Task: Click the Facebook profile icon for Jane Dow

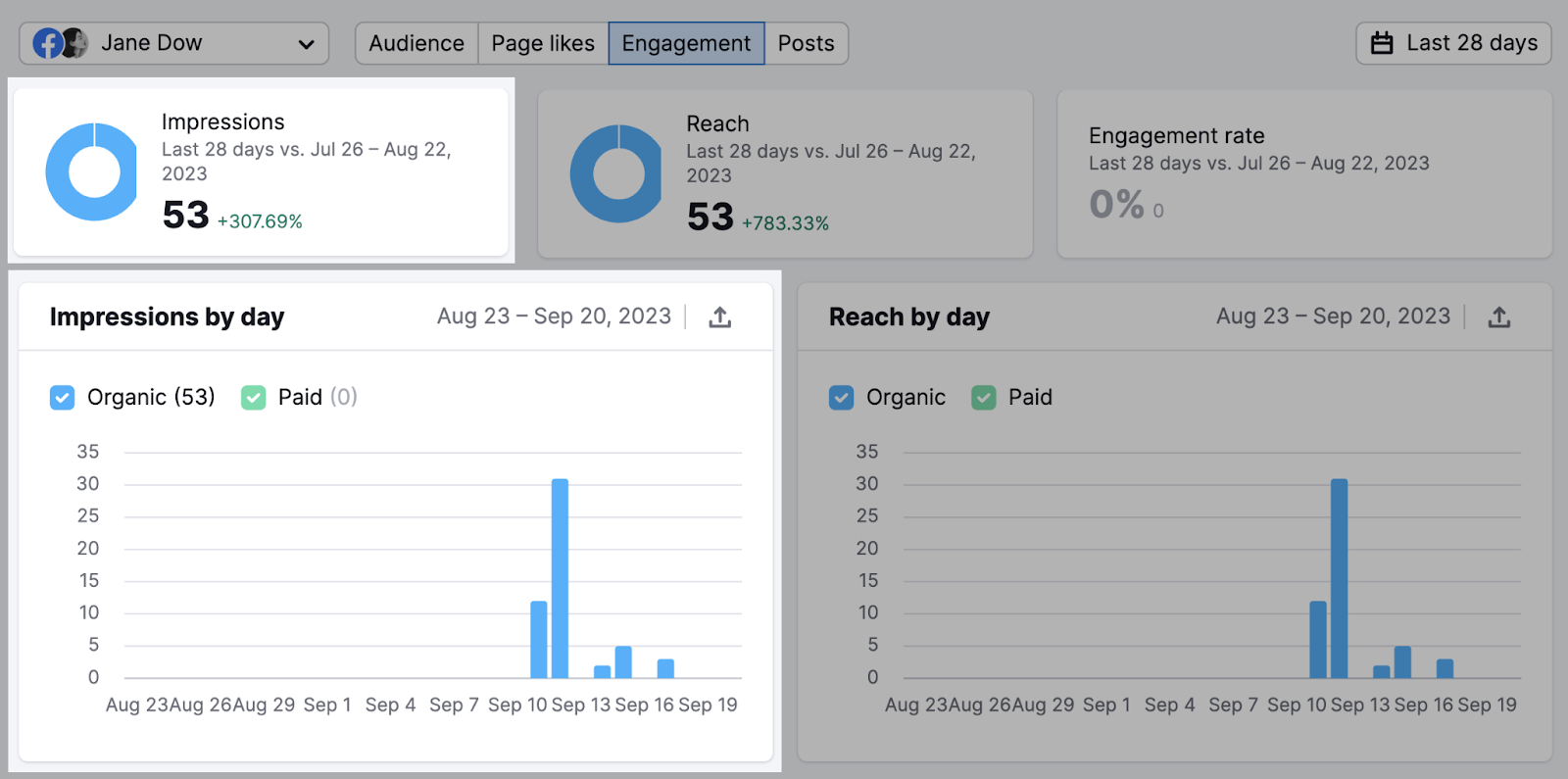Action: tap(47, 43)
